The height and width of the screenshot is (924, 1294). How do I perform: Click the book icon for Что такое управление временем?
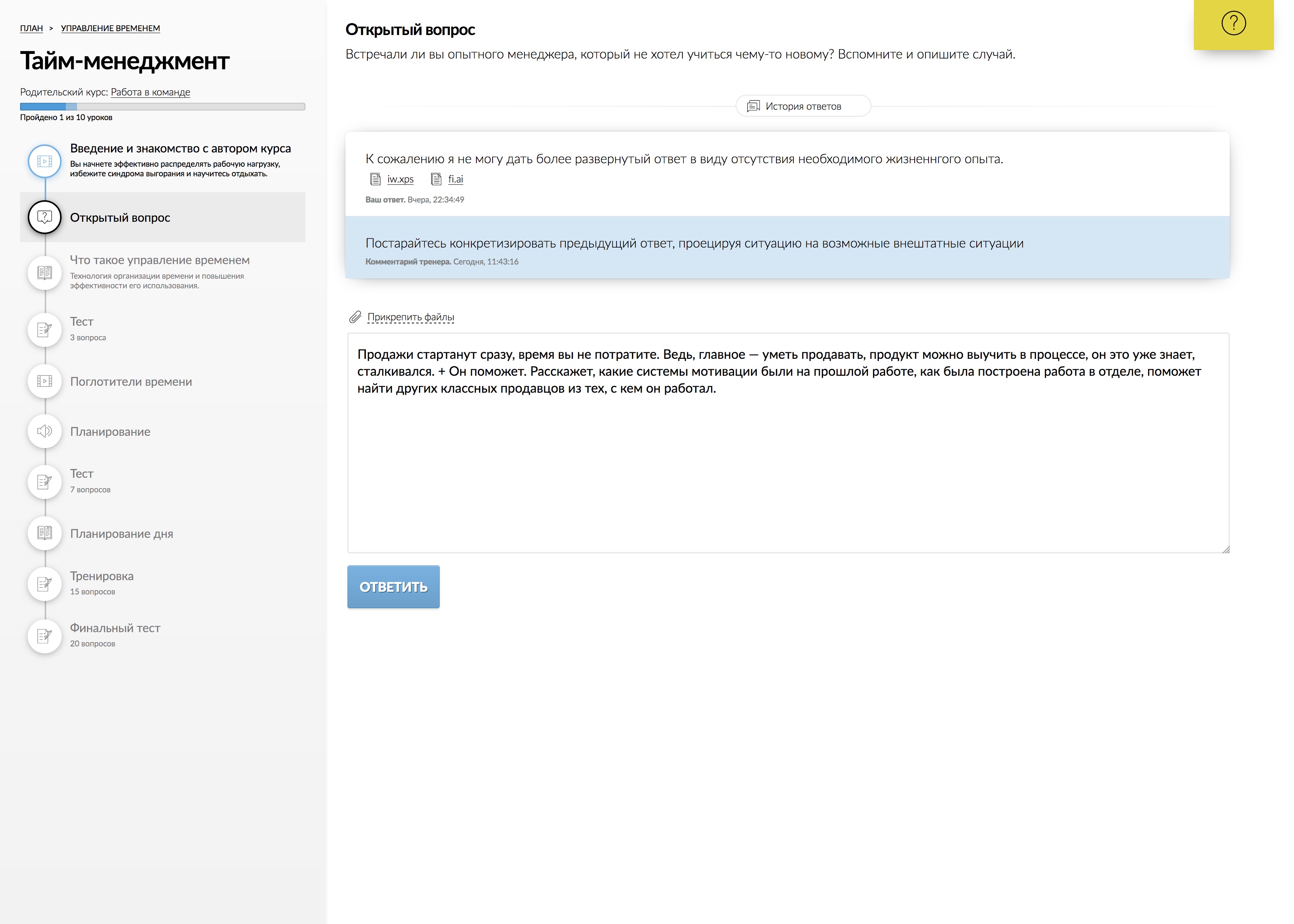(x=45, y=273)
